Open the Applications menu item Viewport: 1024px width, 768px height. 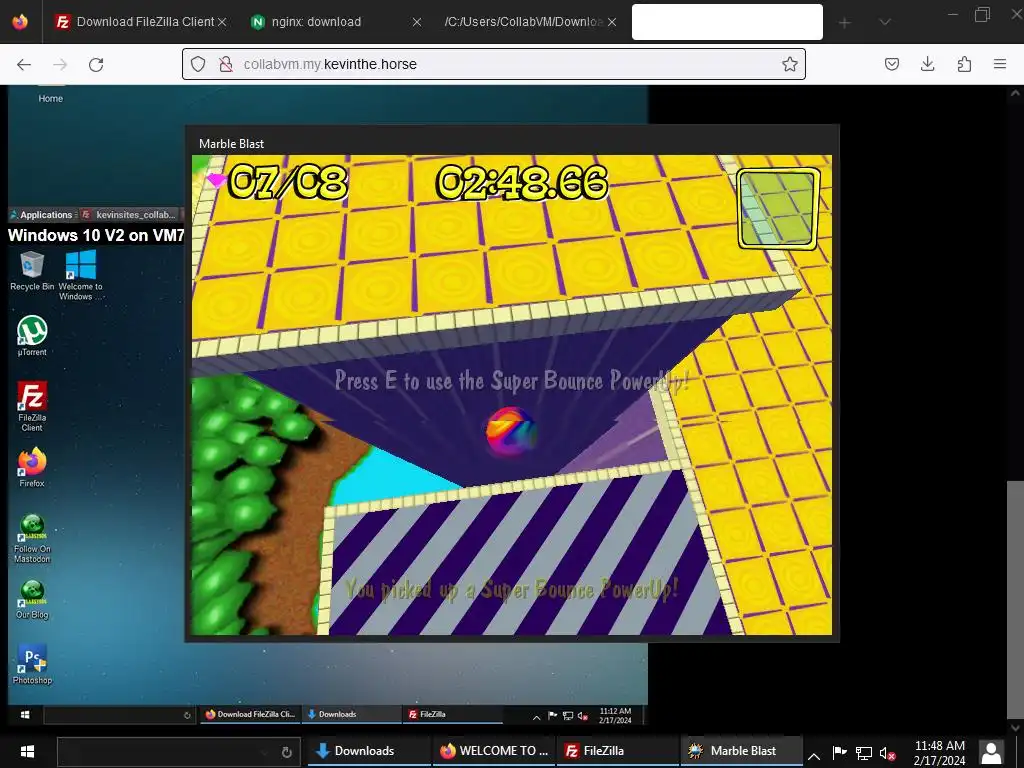[x=41, y=214]
